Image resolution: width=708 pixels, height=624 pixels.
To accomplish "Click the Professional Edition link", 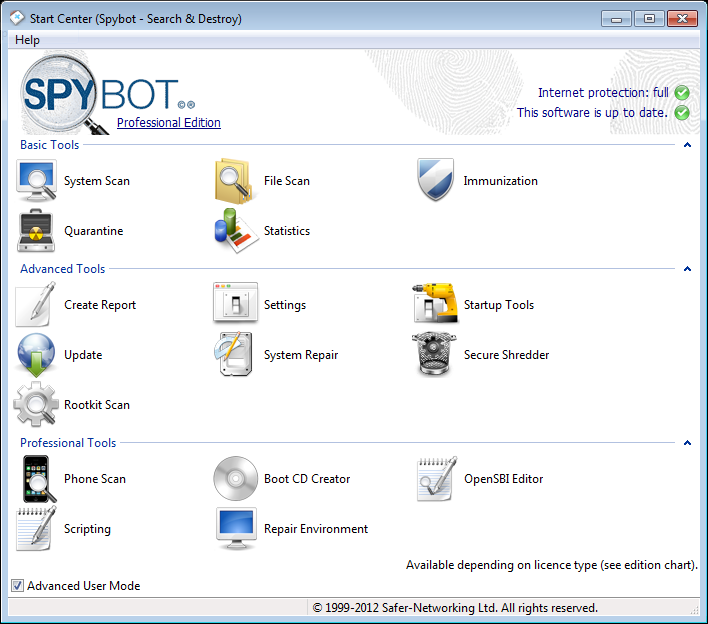I will (x=168, y=123).
